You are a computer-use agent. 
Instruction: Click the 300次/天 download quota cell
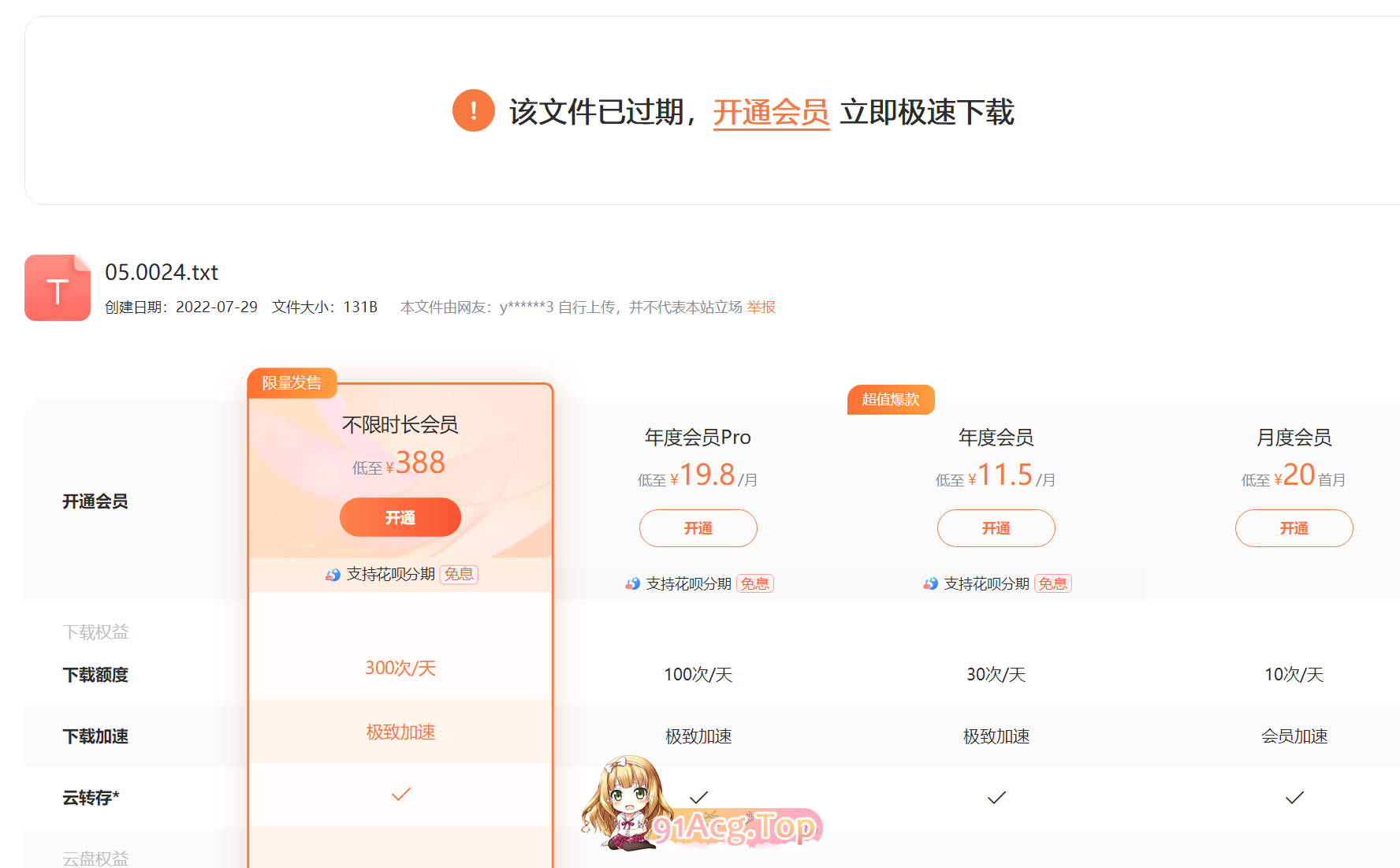coord(400,669)
